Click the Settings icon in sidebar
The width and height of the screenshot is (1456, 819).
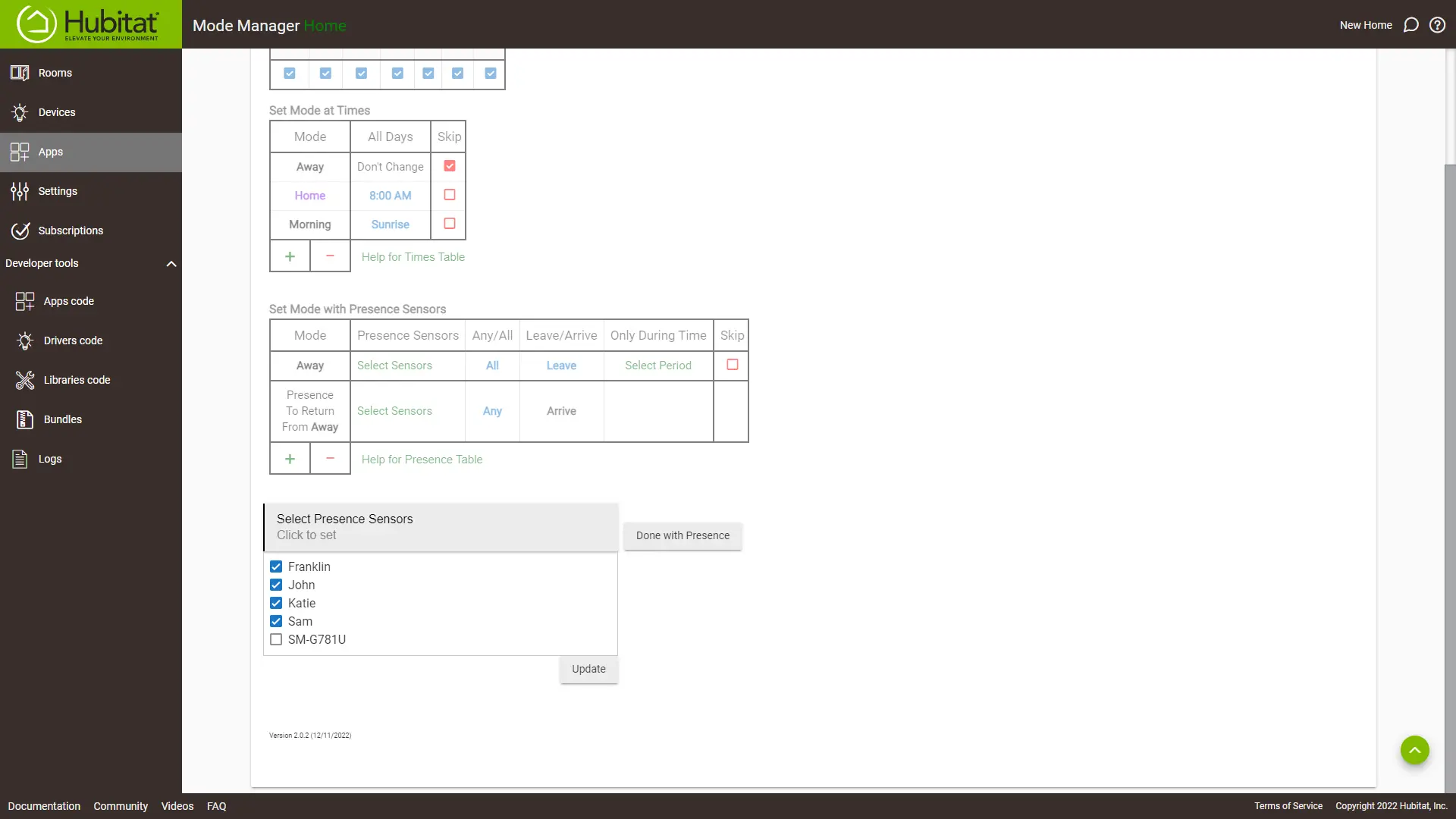[19, 190]
